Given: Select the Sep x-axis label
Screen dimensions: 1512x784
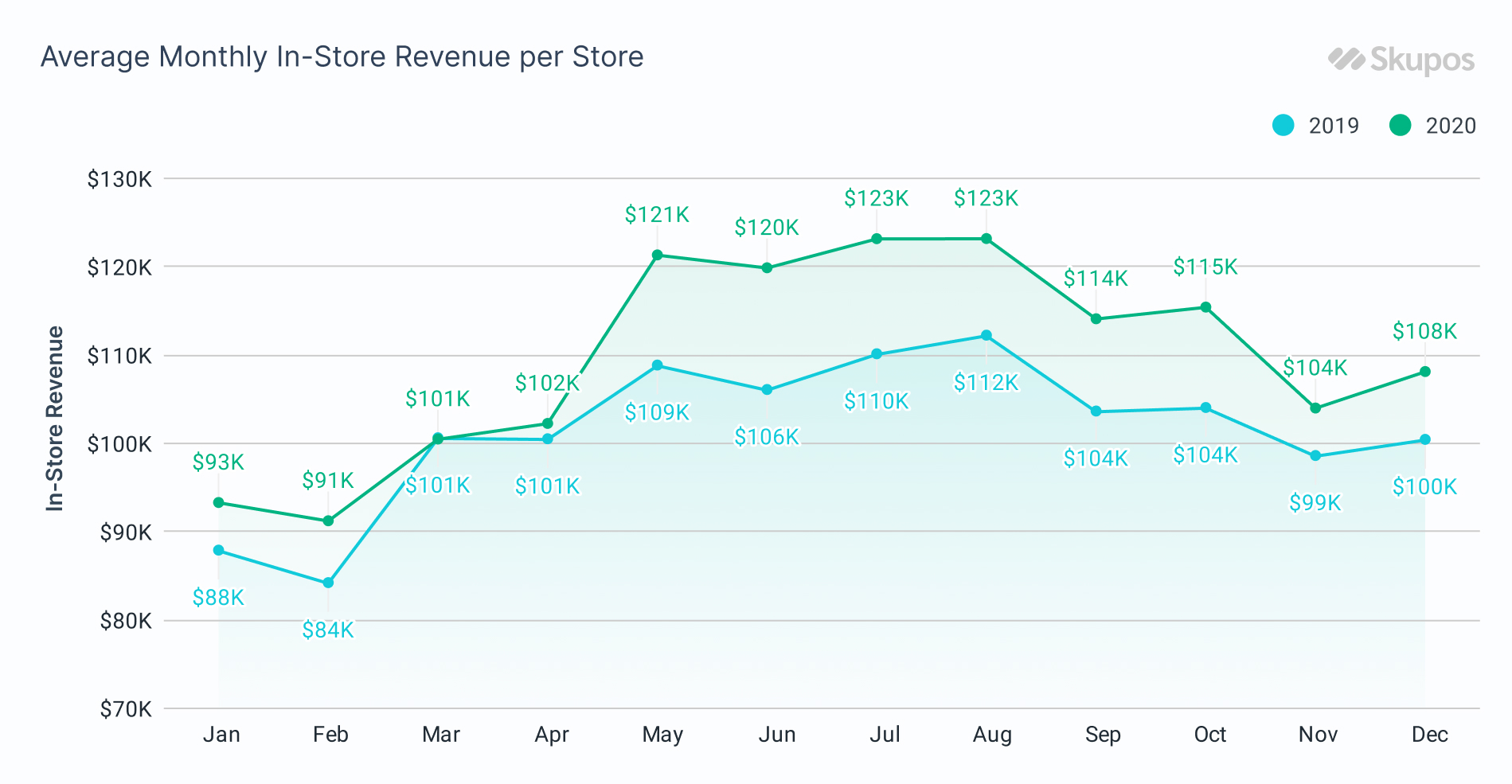Looking at the screenshot, I should (x=1103, y=735).
